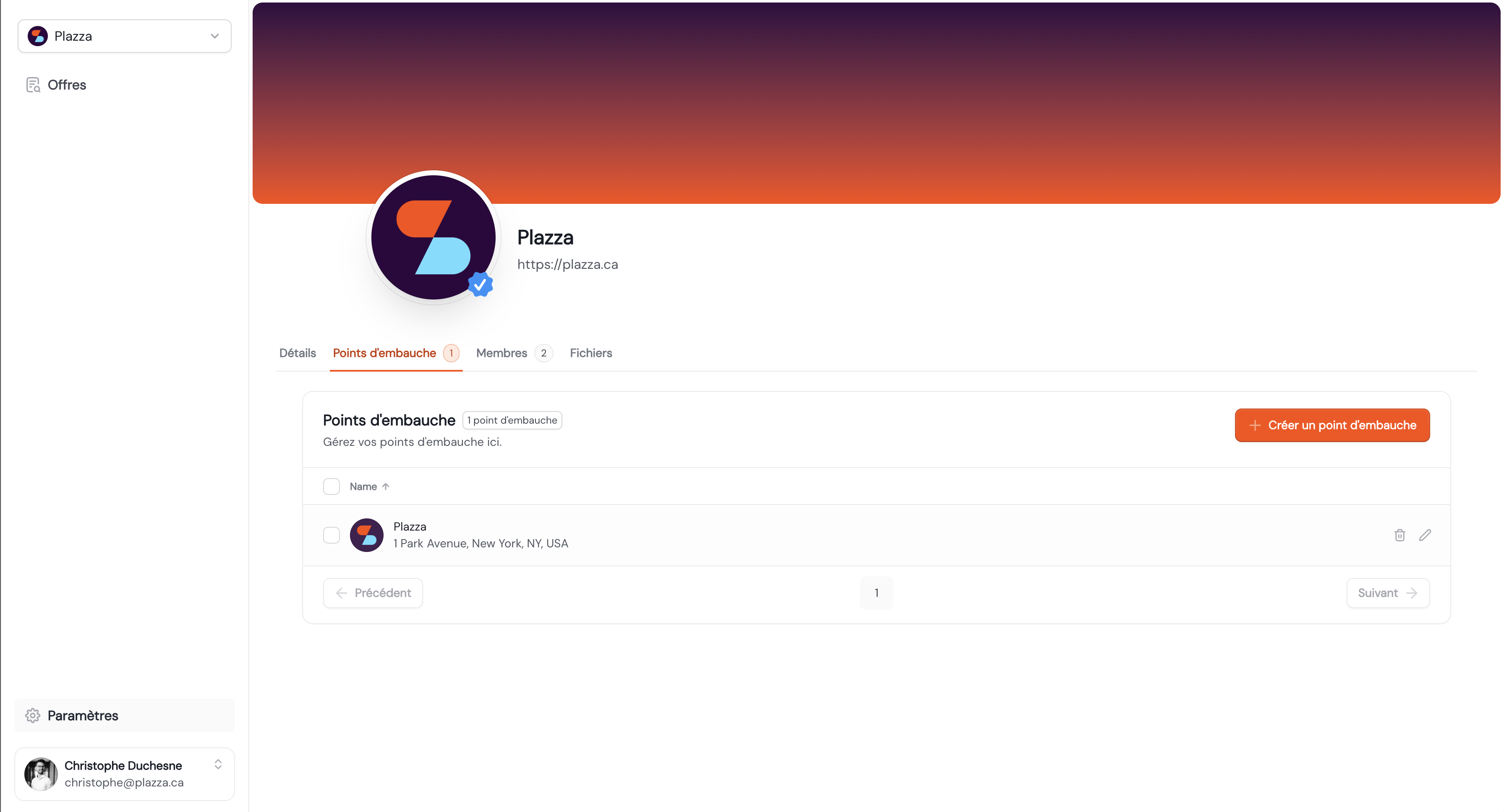Screen dimensions: 1504x812
Task: Sort by Name using the arrow icon
Action: [x=385, y=487]
